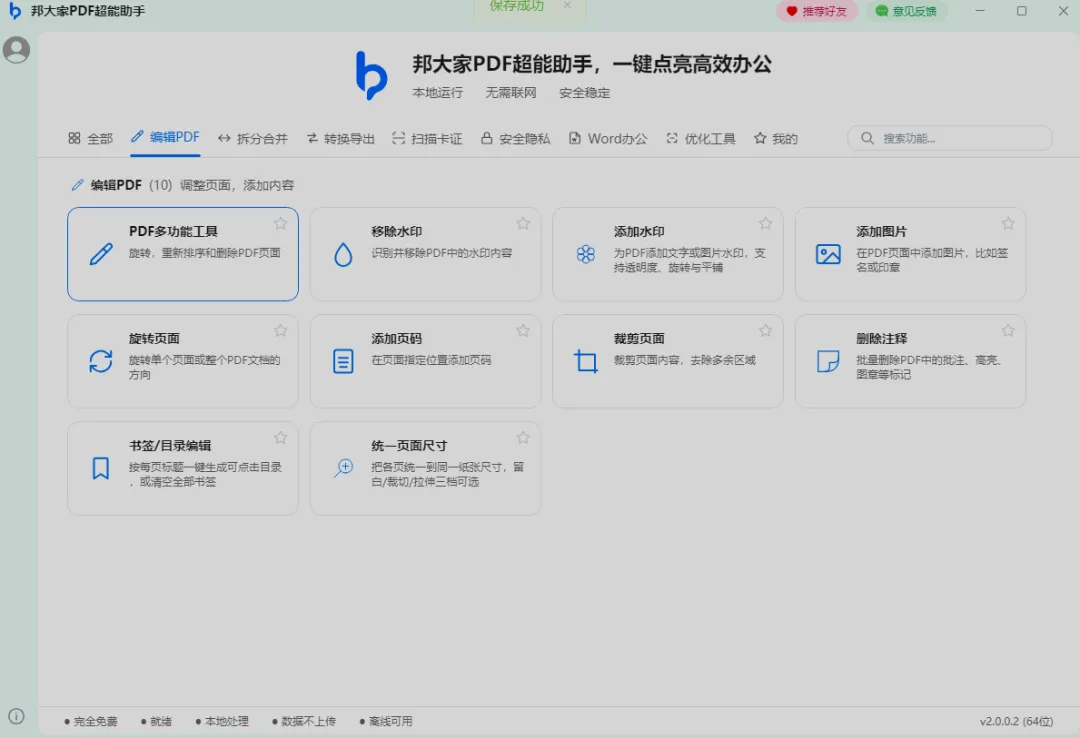Click the 编辑PDF (10) section heading
Screen dimensions: 1080x738
click(131, 185)
